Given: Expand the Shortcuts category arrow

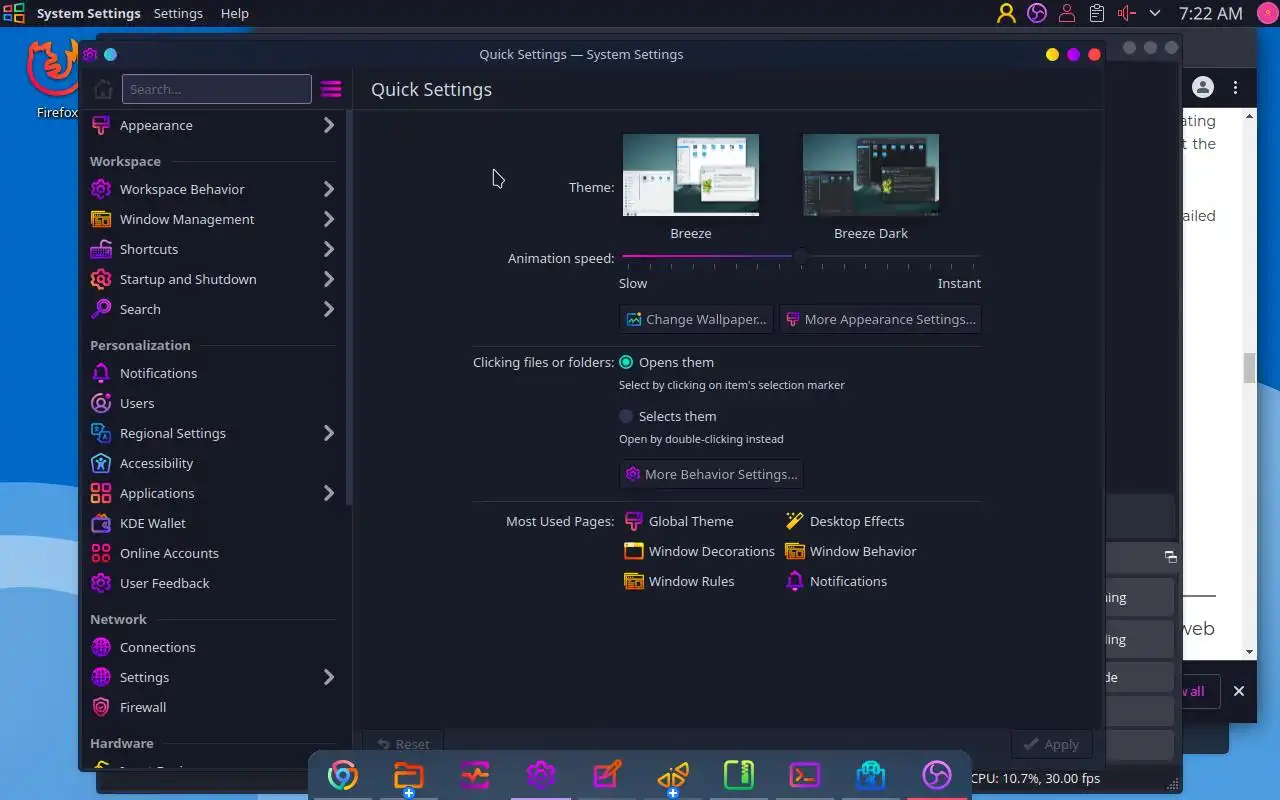Looking at the screenshot, I should (328, 249).
